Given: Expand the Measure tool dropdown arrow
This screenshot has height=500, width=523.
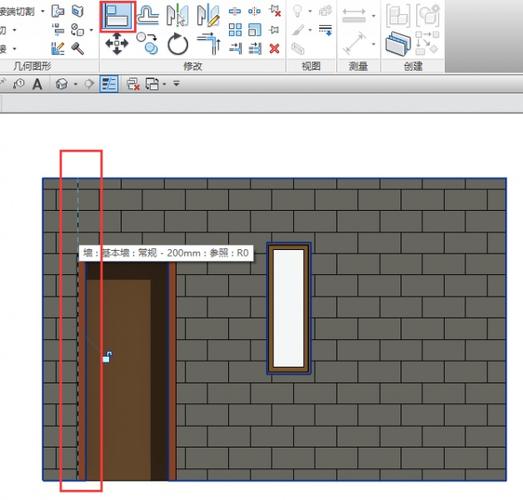Looking at the screenshot, I should tap(373, 16).
